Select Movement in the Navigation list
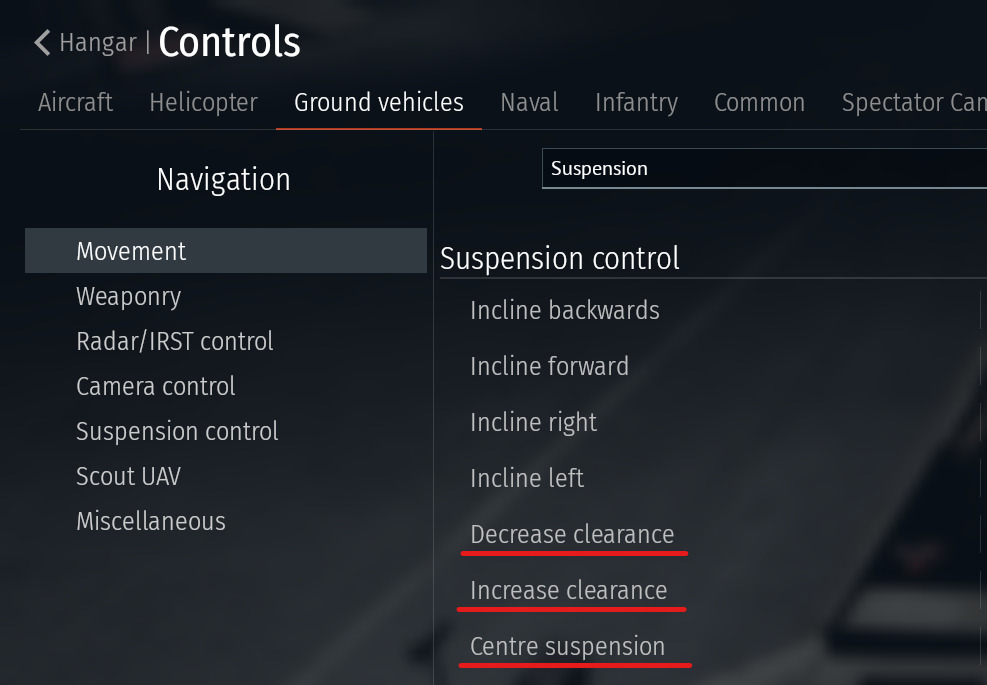 click(131, 251)
